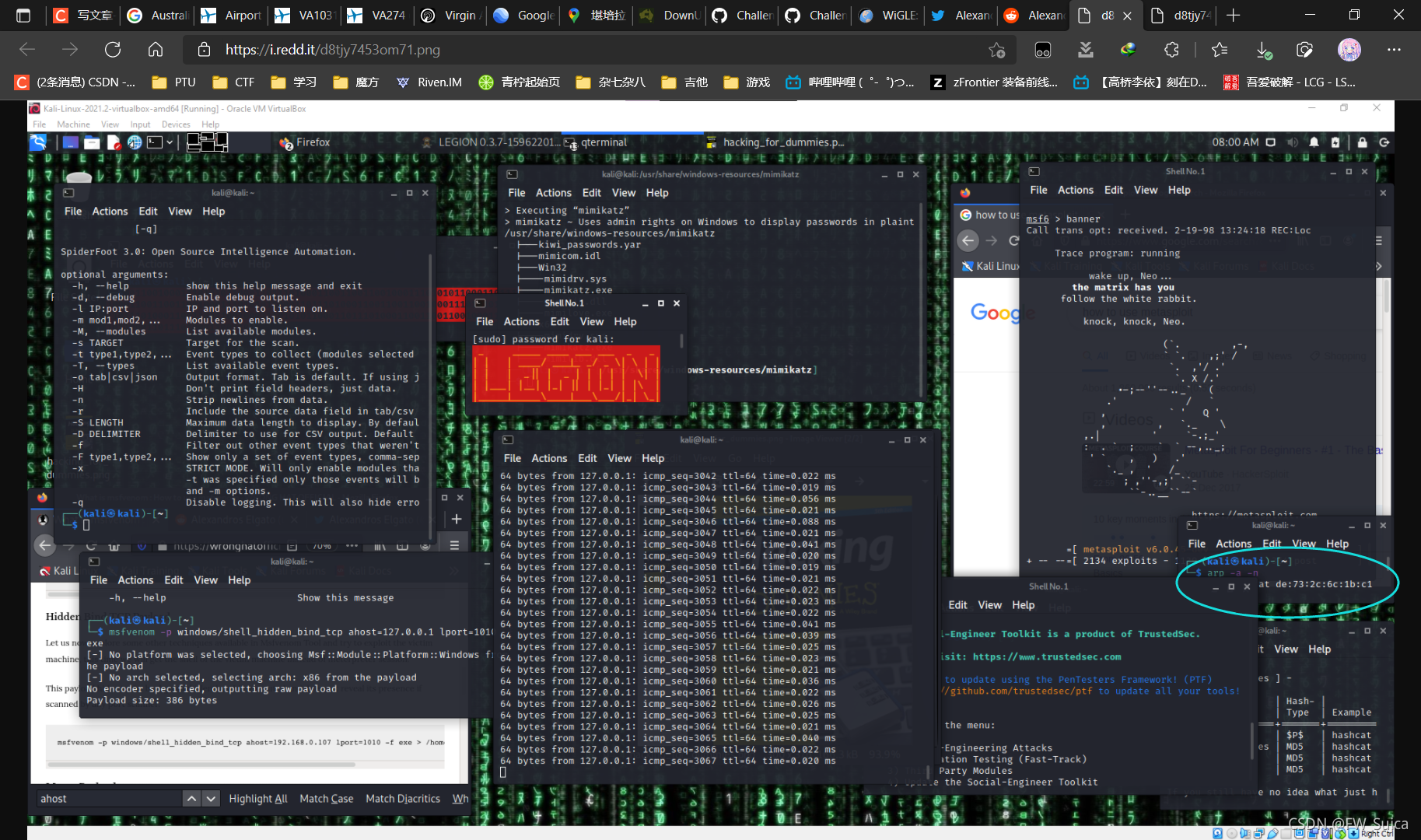Open the 杂七杂八 bookmarks folder

(611, 82)
